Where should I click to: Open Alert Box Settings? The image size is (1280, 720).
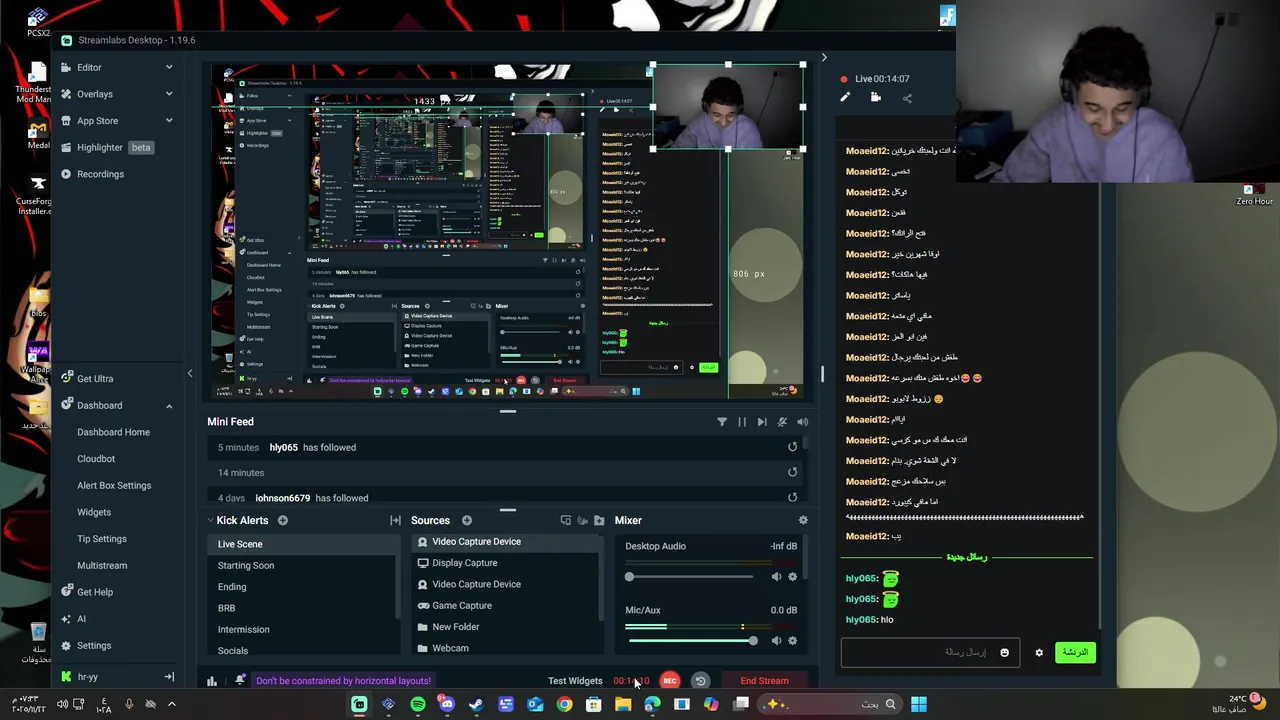114,486
